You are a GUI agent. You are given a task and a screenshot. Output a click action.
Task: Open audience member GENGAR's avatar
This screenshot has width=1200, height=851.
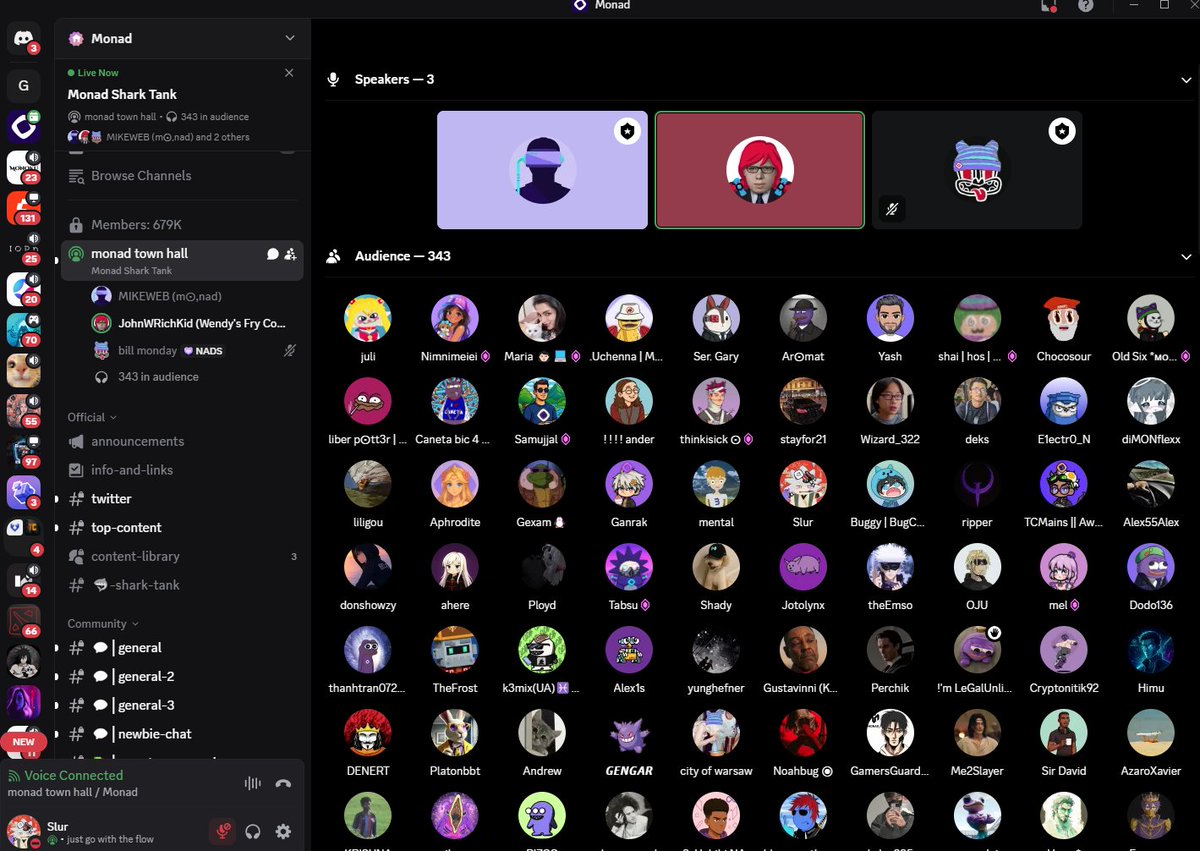(x=629, y=733)
